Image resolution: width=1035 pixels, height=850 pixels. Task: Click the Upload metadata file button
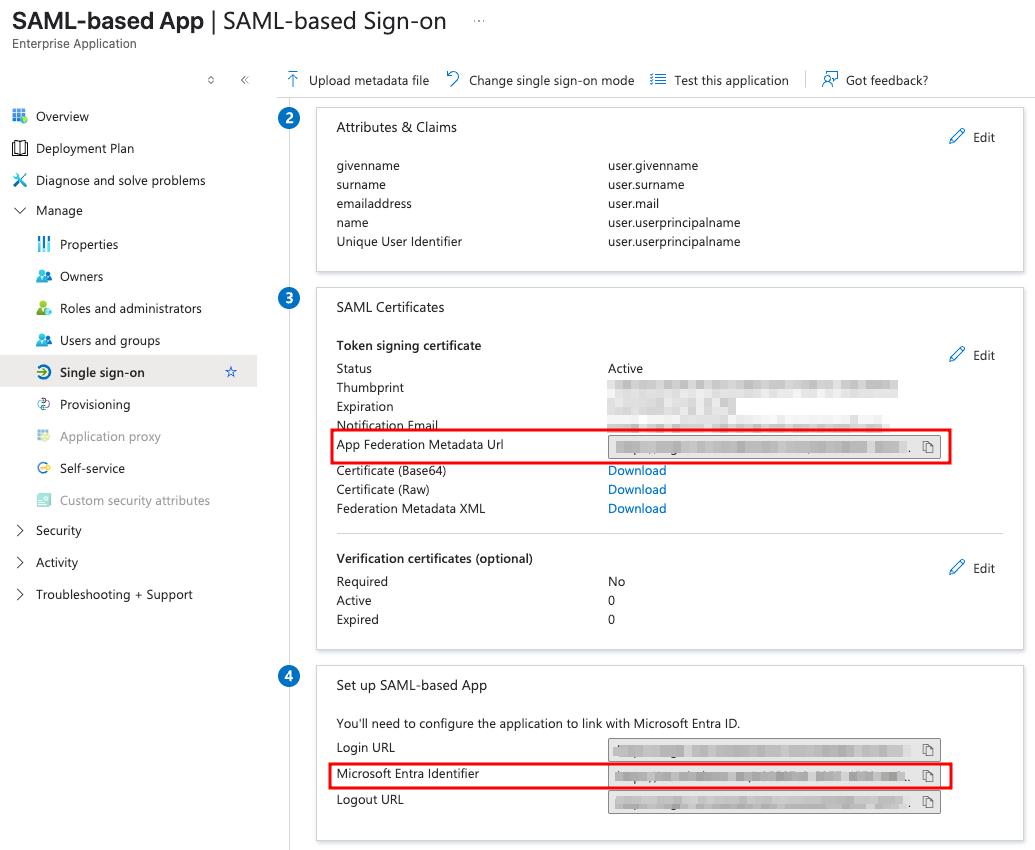pos(358,80)
